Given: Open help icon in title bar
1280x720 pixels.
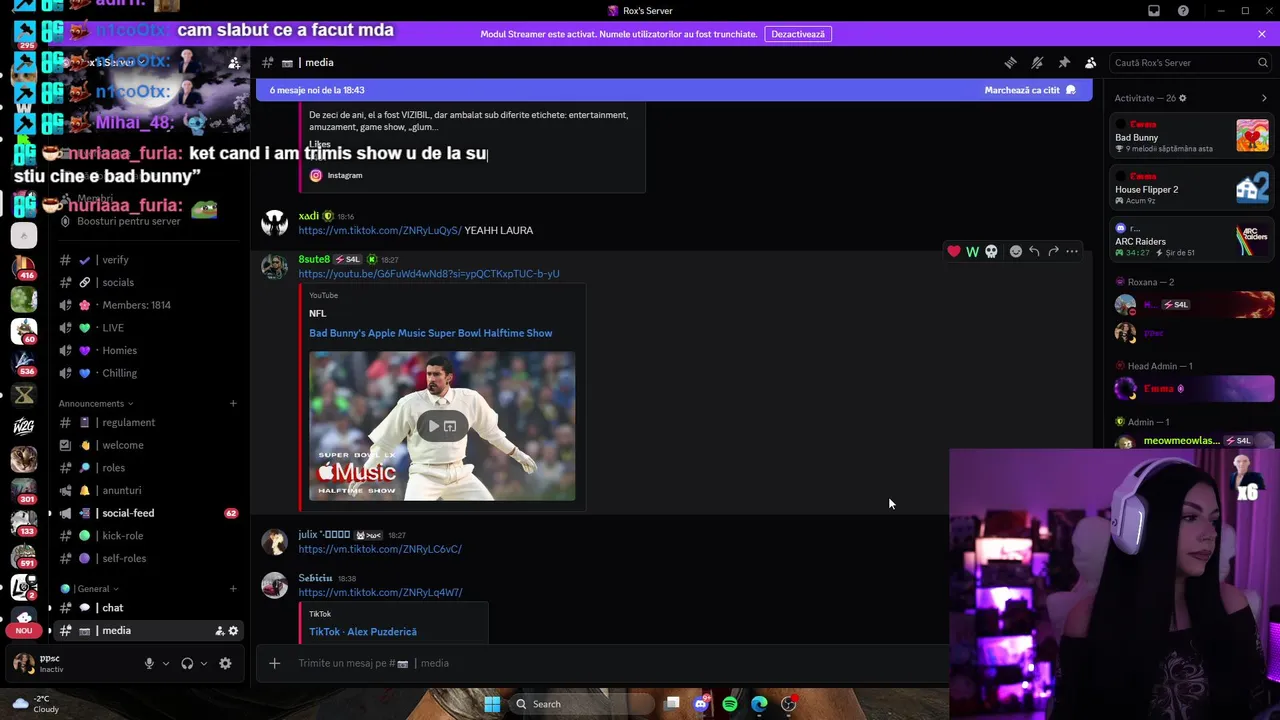Looking at the screenshot, I should [x=1183, y=11].
